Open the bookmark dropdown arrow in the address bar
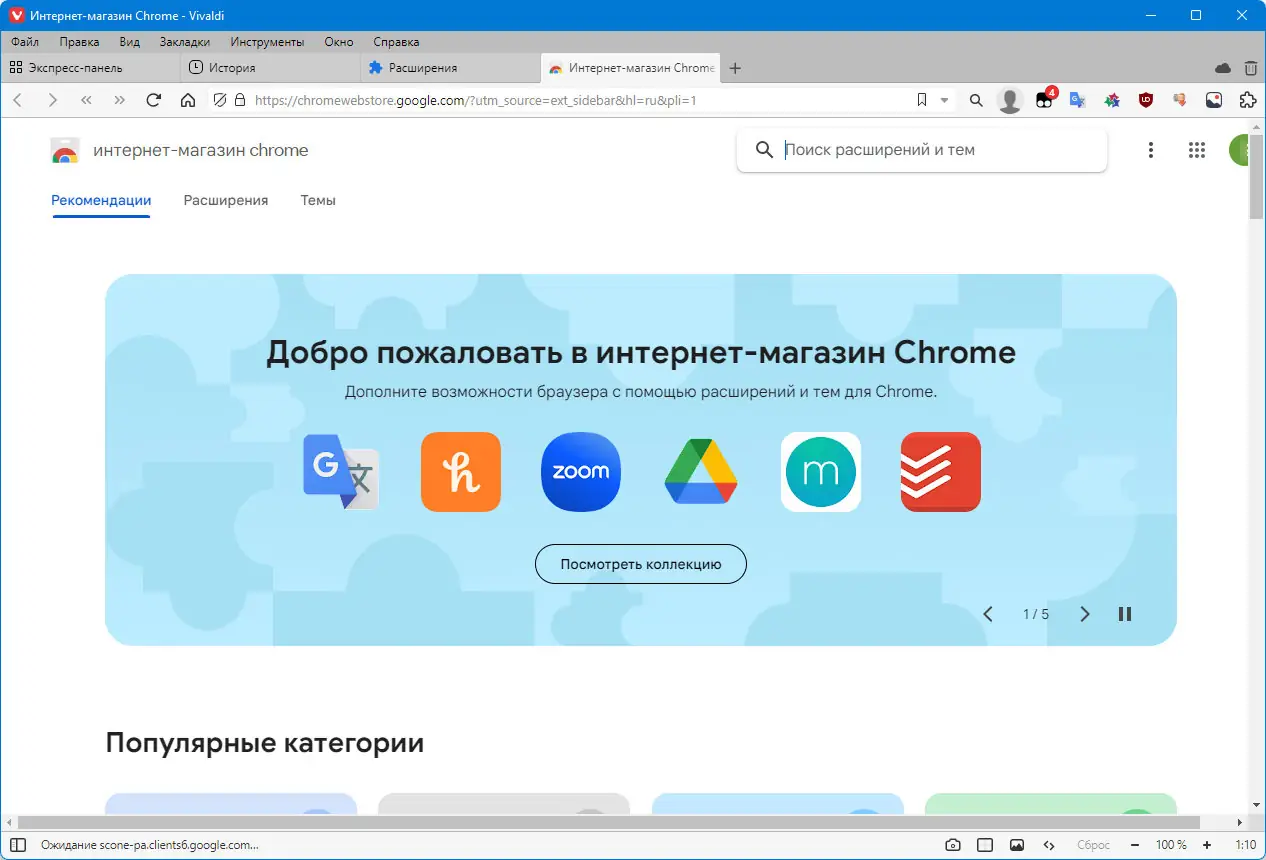The image size is (1266, 860). [x=944, y=100]
